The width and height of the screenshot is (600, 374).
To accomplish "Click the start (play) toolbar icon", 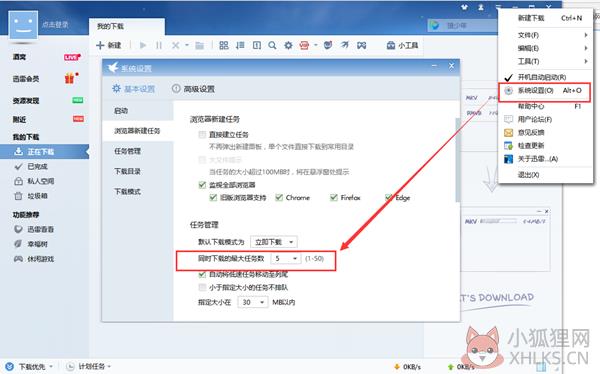I will (143, 46).
